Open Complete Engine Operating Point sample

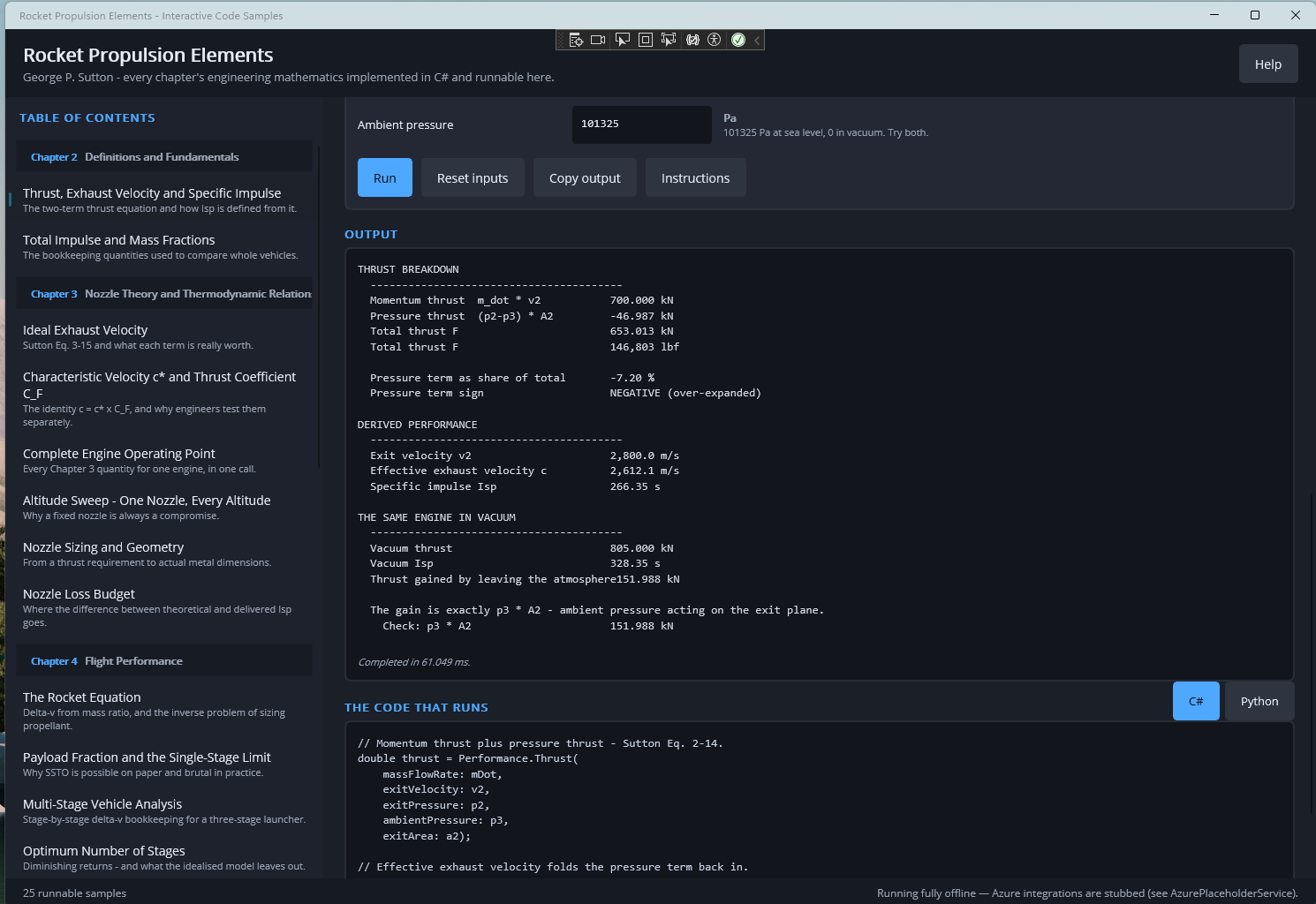[x=164, y=461]
